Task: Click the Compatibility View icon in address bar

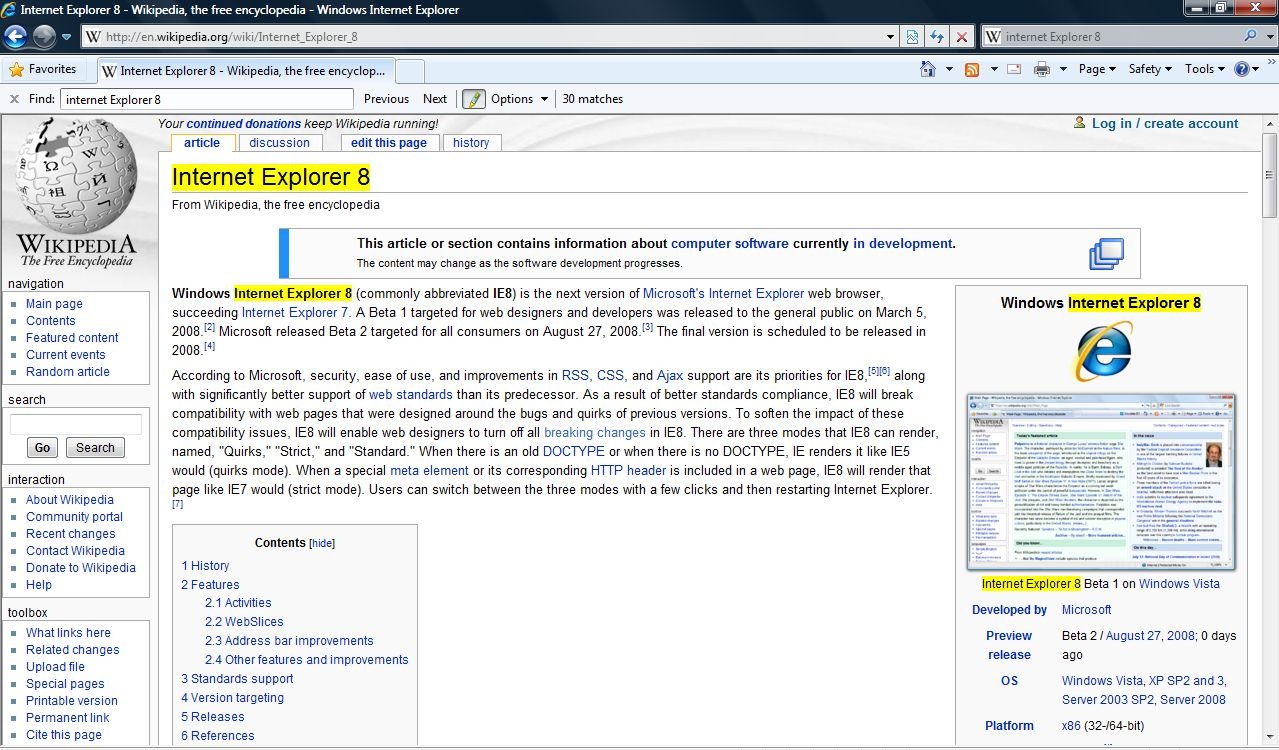Action: click(x=912, y=37)
